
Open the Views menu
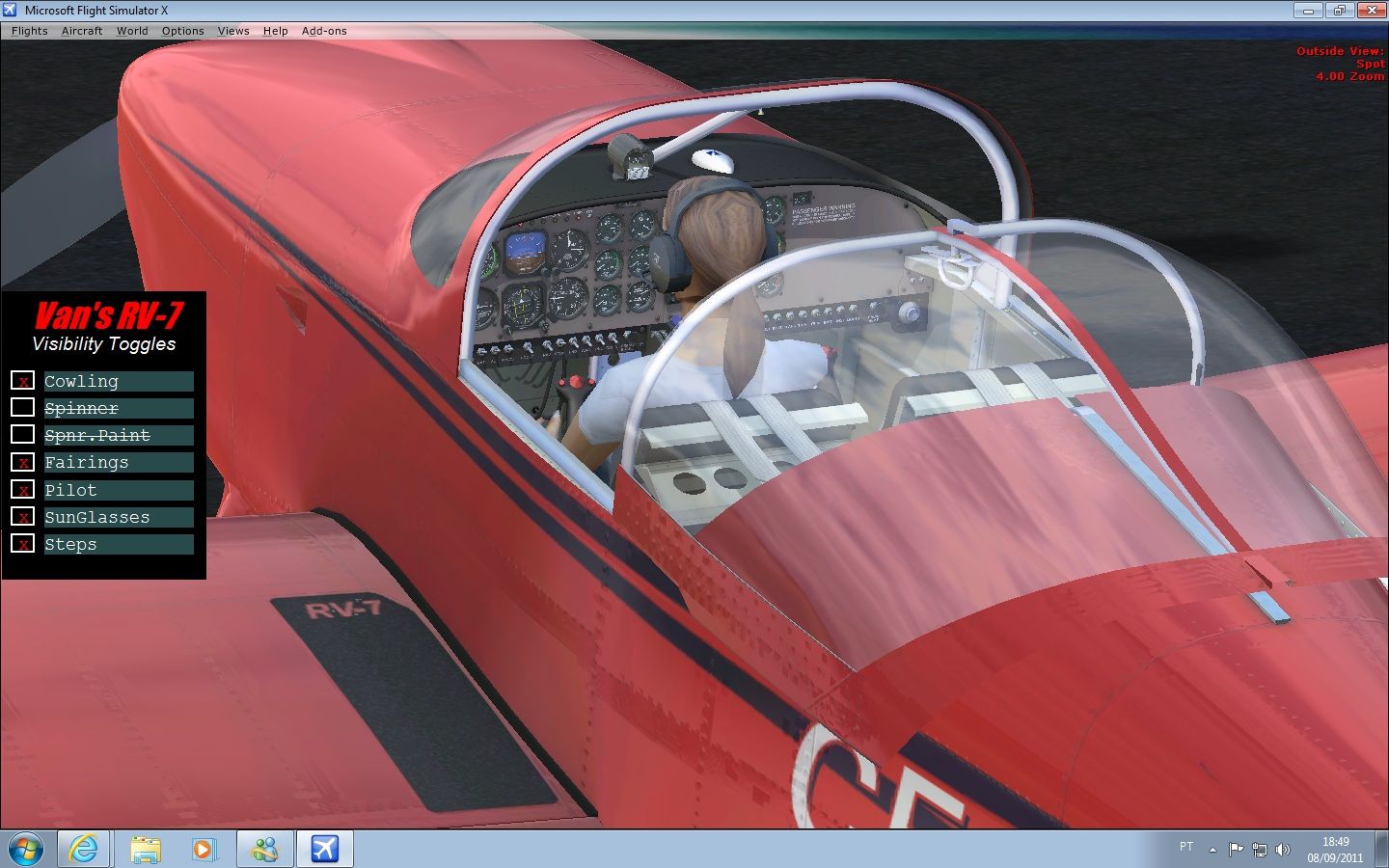pos(233,31)
